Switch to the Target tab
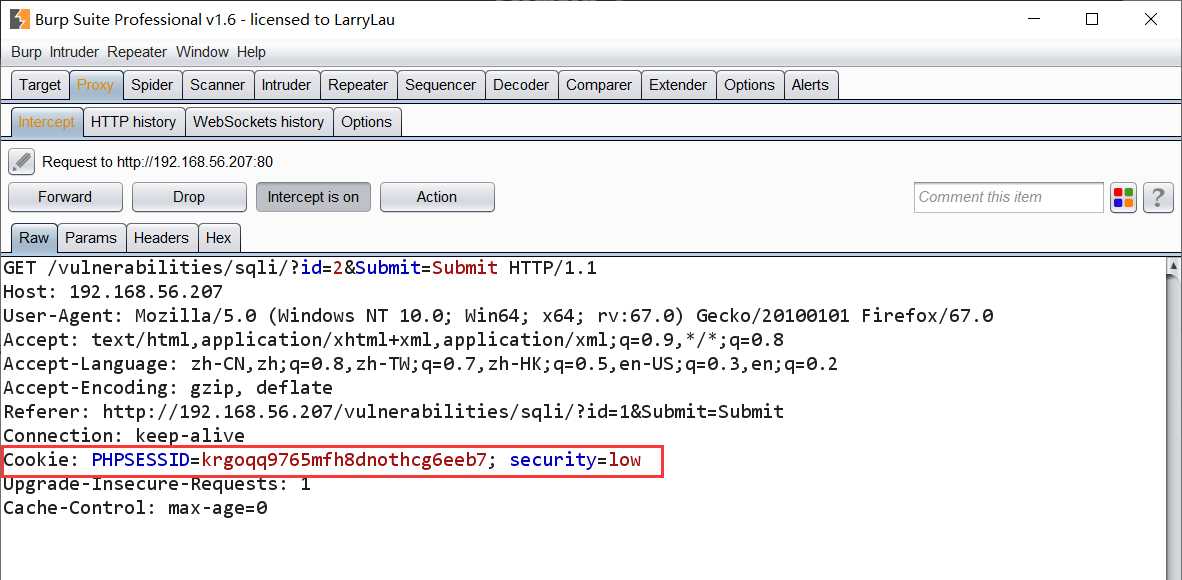The image size is (1182, 580). pyautogui.click(x=40, y=85)
